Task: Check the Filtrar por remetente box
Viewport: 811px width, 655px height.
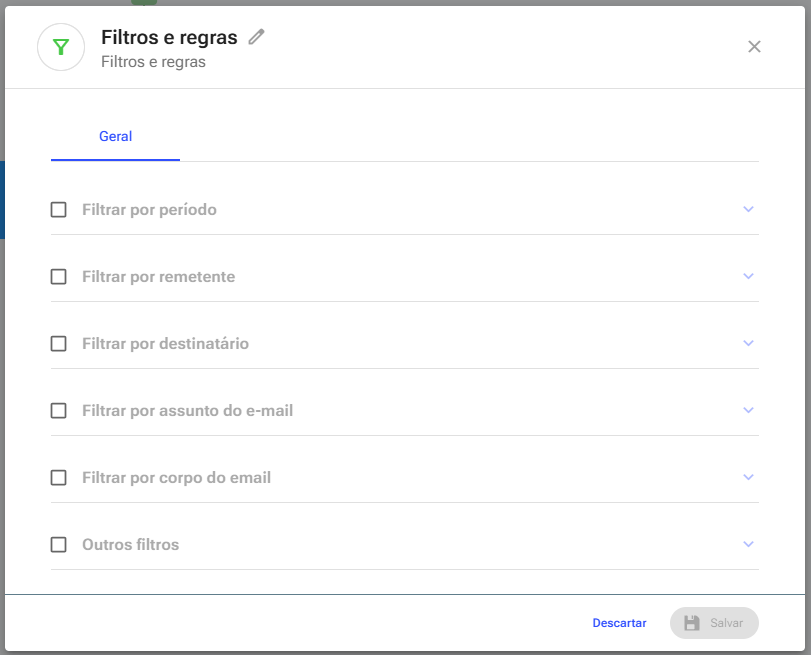Action: coord(58,277)
